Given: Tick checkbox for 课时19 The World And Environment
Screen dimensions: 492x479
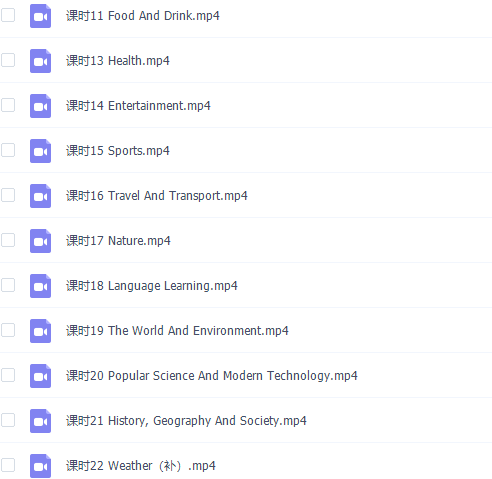Looking at the screenshot, I should [x=8, y=330].
